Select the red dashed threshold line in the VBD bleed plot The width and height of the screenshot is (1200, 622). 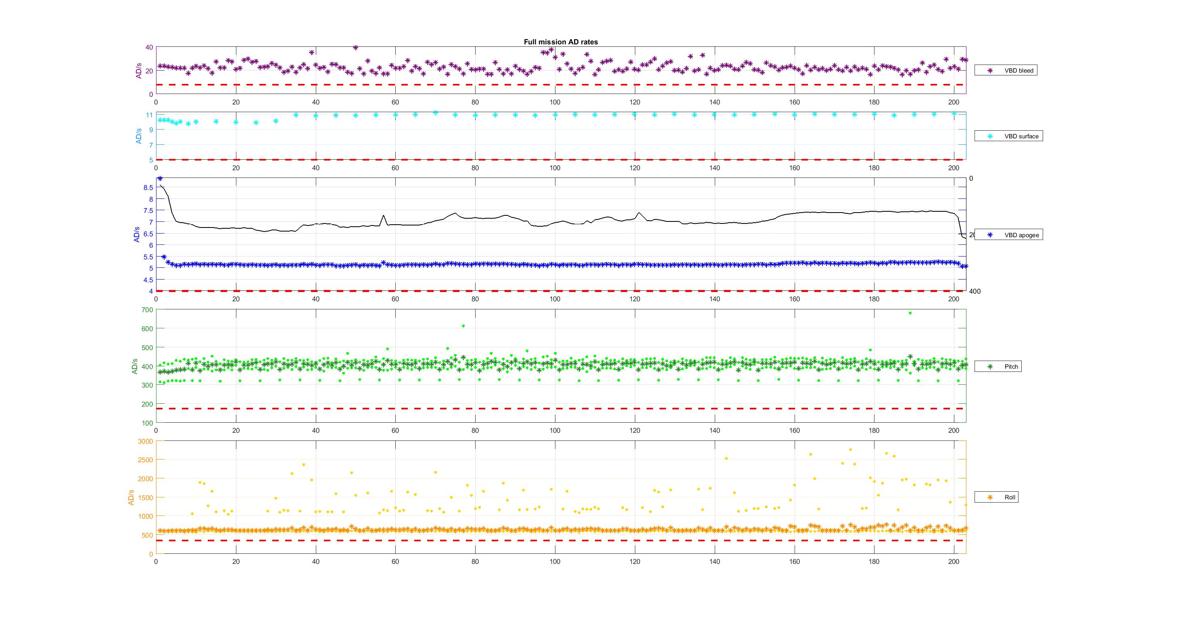(x=560, y=84)
